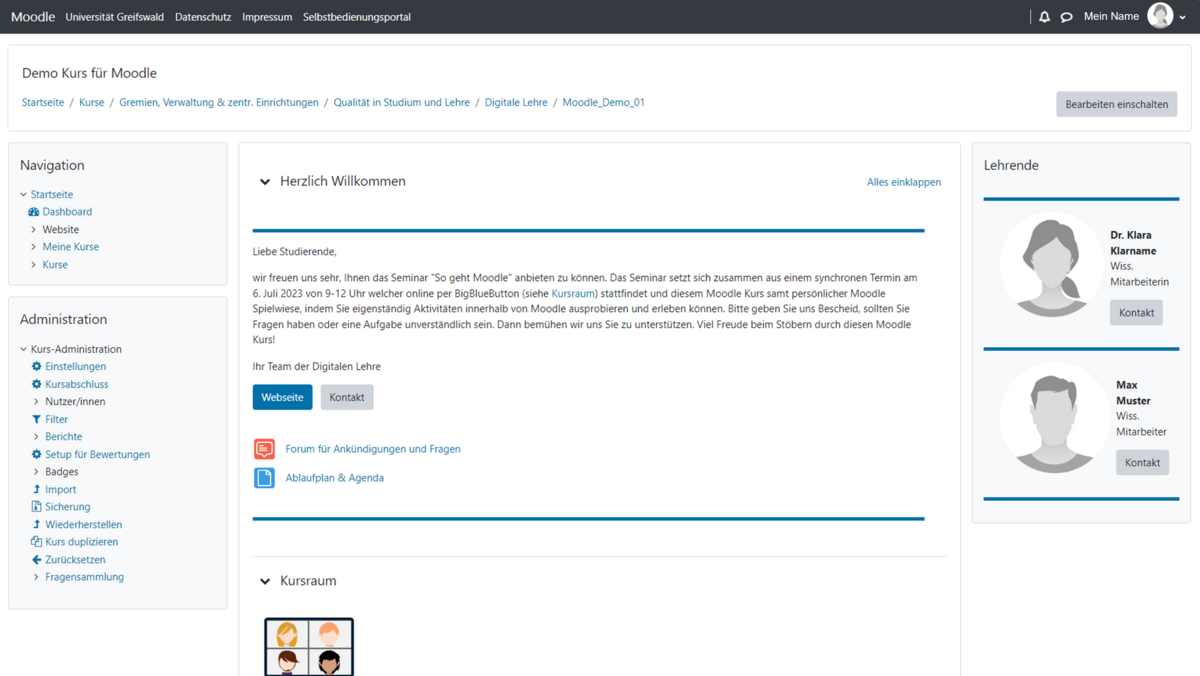
Task: Click the blue Webseite button
Action: [282, 397]
